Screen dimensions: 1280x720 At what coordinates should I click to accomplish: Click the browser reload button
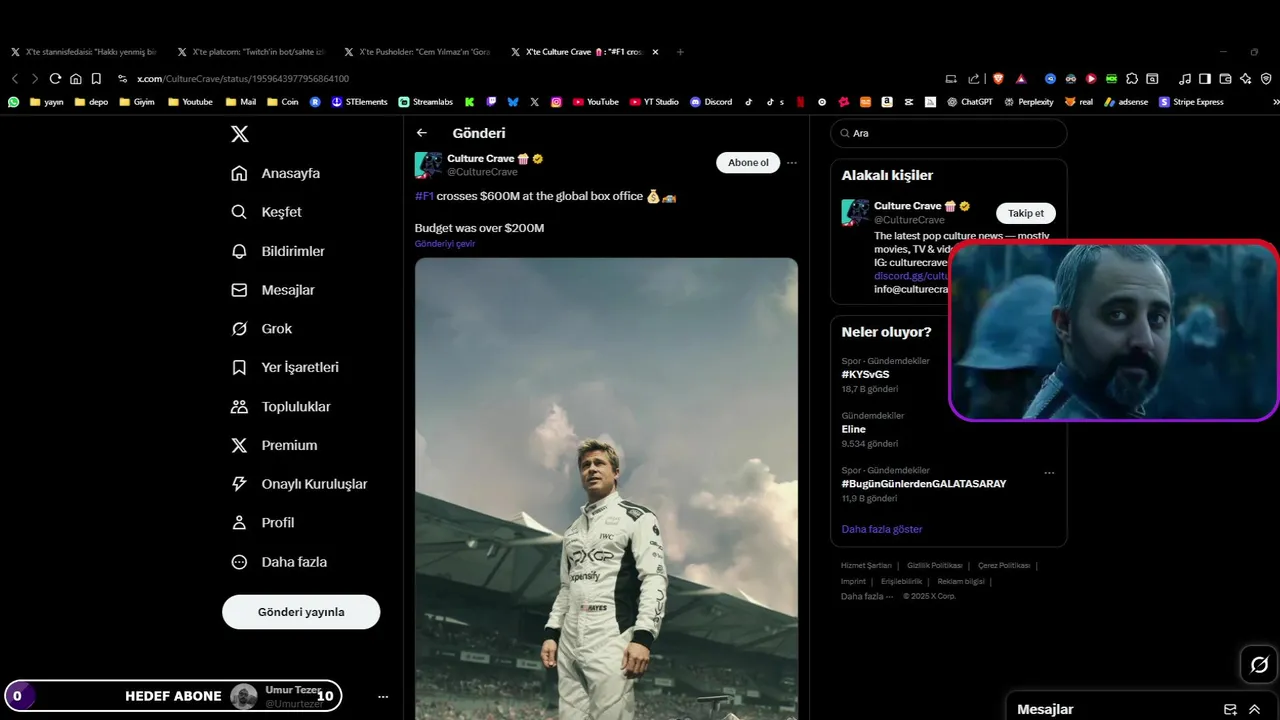click(x=55, y=78)
